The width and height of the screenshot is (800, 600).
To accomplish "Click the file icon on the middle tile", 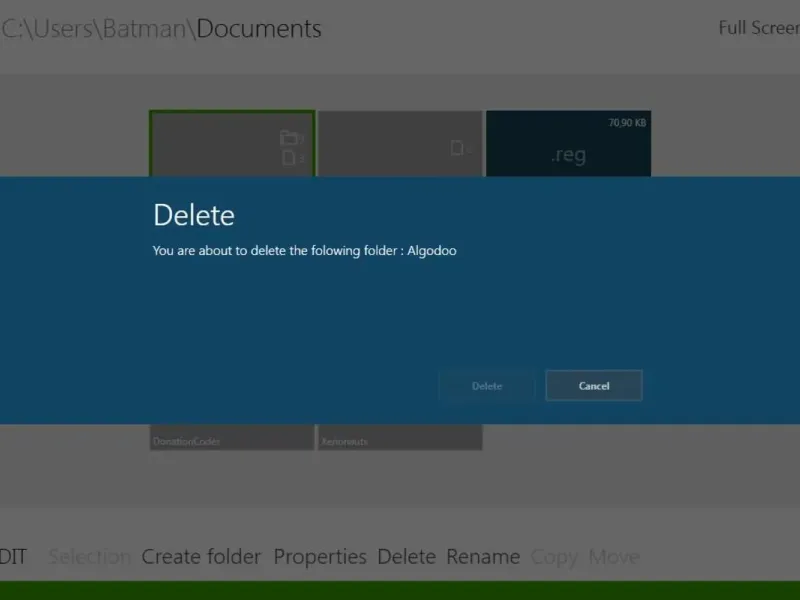I will click(x=459, y=148).
